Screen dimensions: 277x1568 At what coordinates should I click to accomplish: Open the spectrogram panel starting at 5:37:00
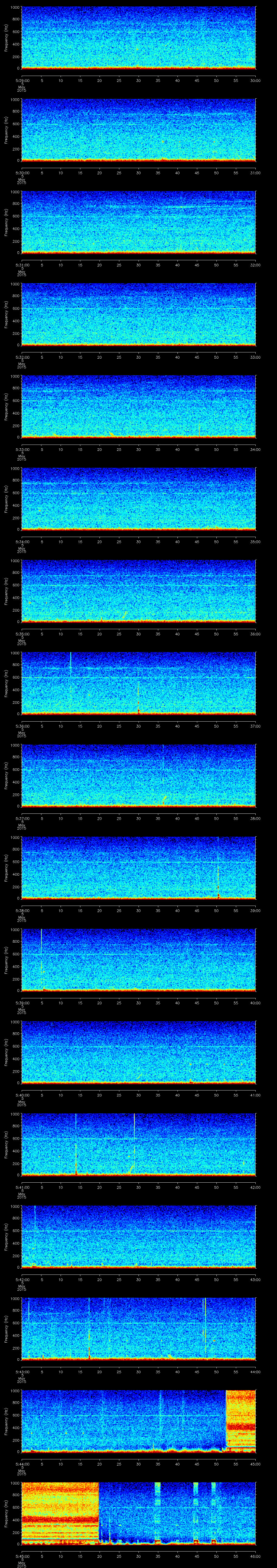[x=138, y=775]
